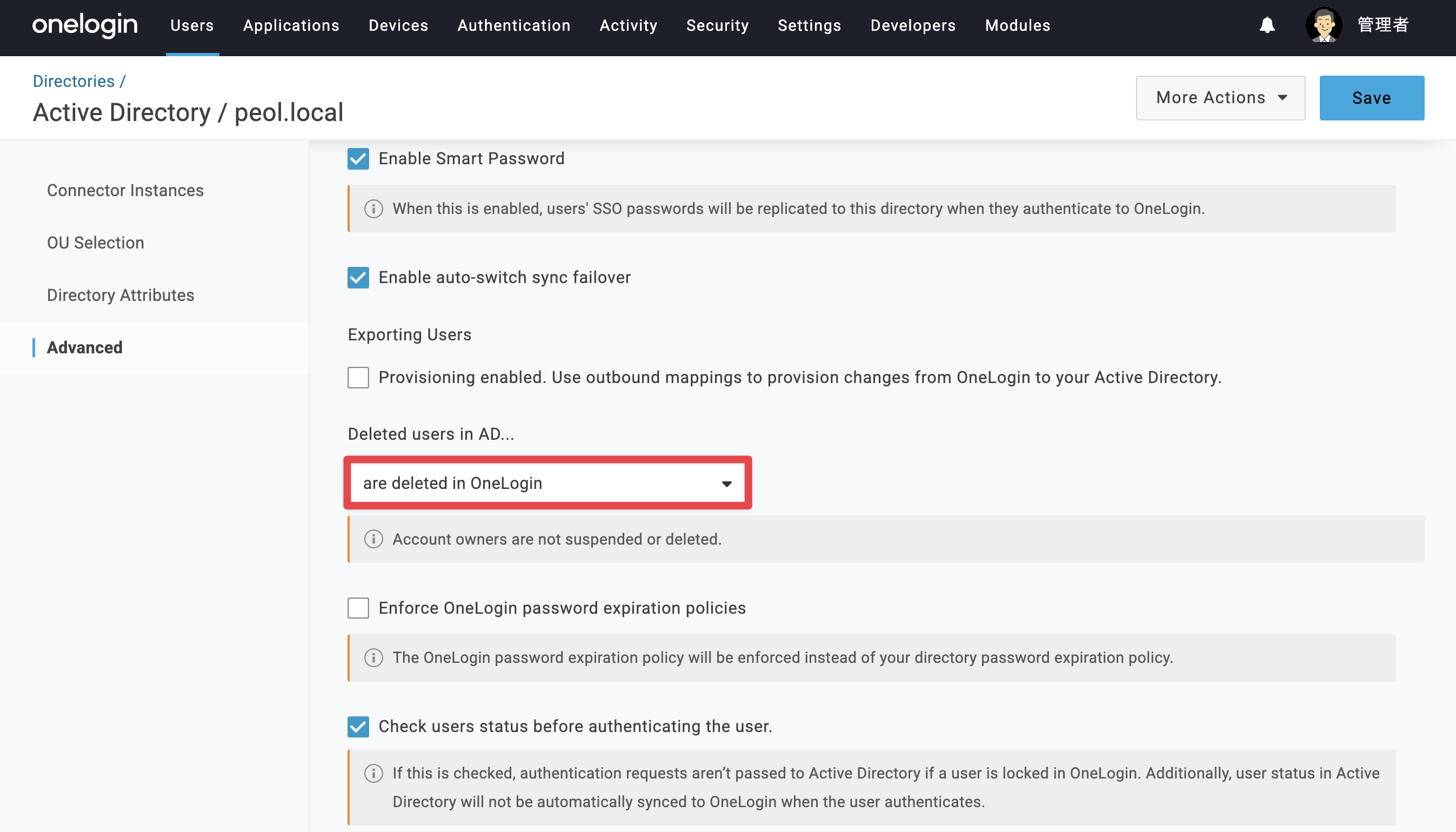Screen dimensions: 1456x832
Task: Open the Deleted users in AD dropdown
Action: pos(547,484)
